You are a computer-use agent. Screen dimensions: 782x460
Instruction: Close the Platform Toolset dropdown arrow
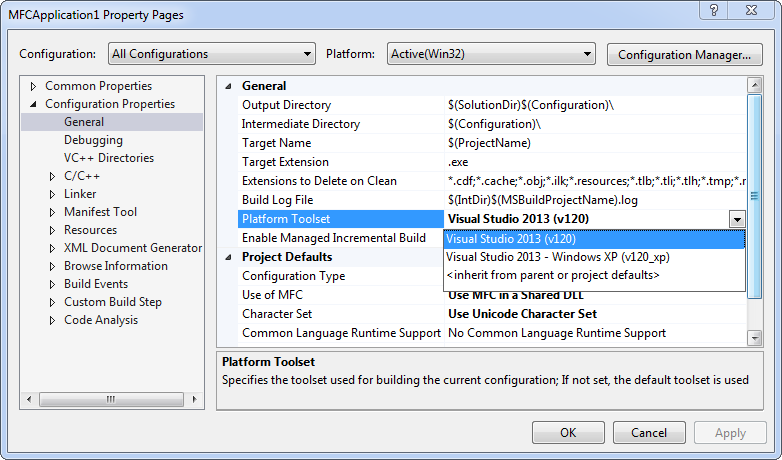tap(737, 220)
